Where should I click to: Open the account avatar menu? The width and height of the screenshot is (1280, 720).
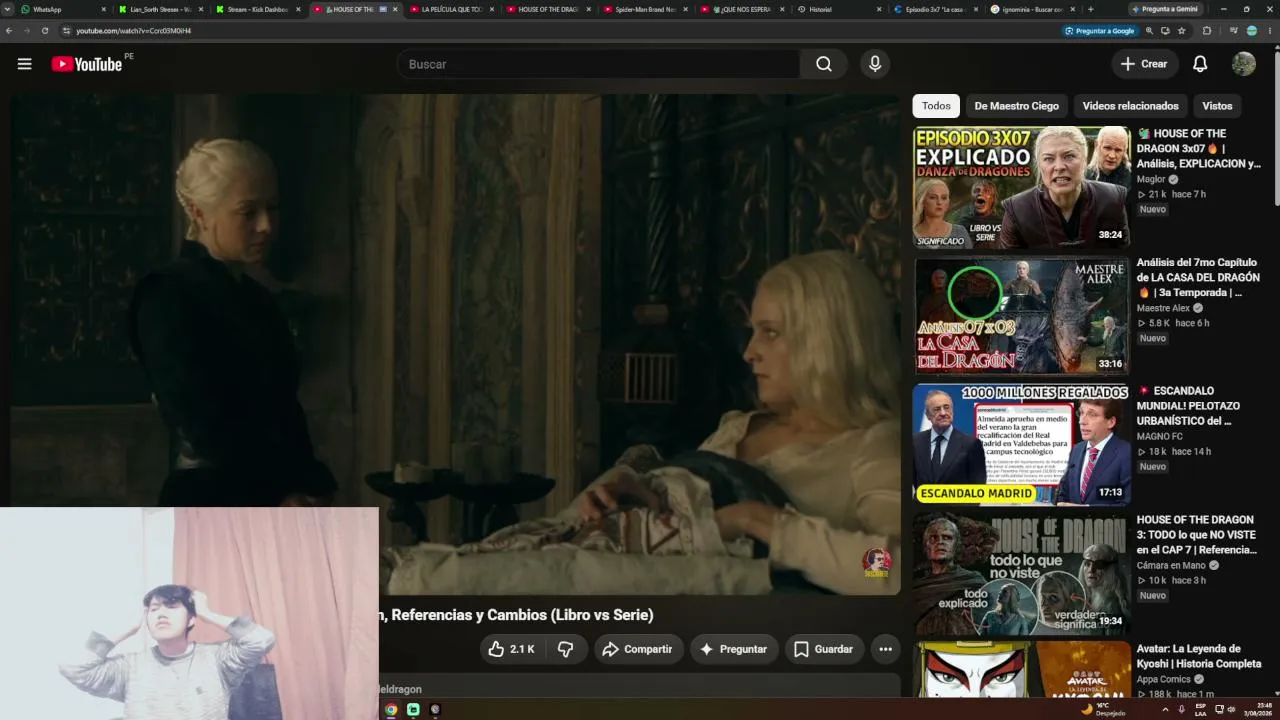coord(1244,64)
